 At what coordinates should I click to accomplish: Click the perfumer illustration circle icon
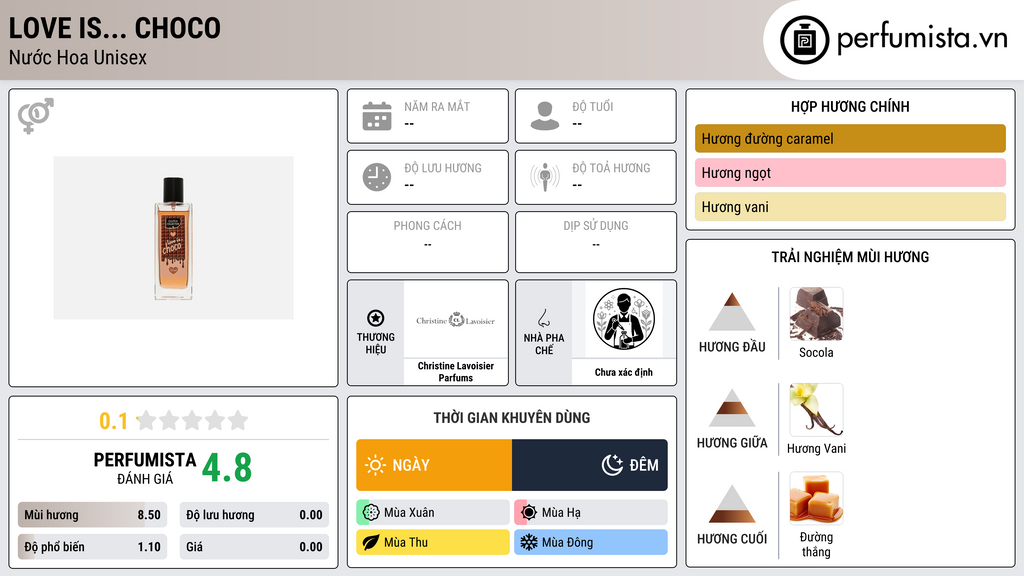tap(624, 319)
